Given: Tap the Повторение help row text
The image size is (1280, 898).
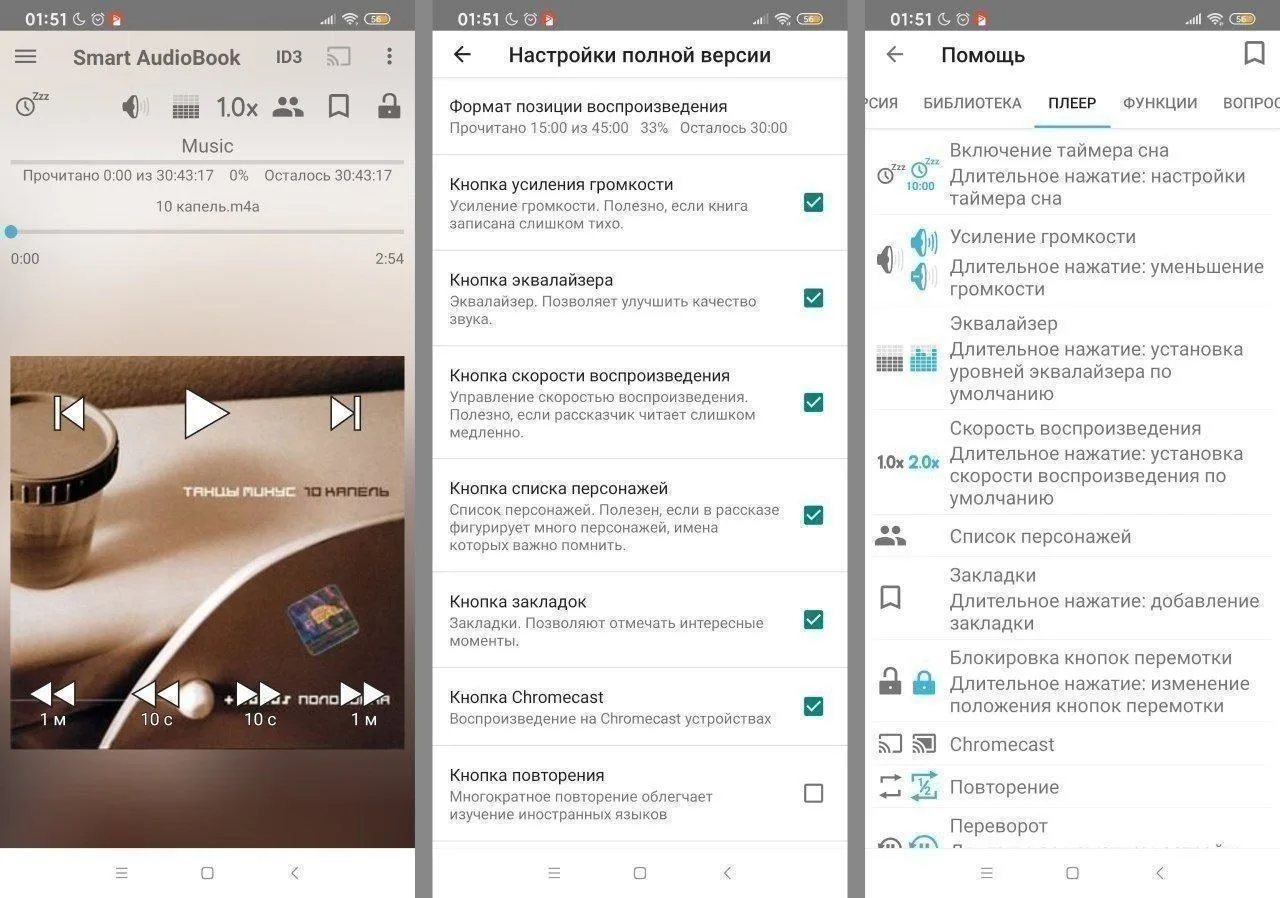Looking at the screenshot, I should [x=1004, y=787].
